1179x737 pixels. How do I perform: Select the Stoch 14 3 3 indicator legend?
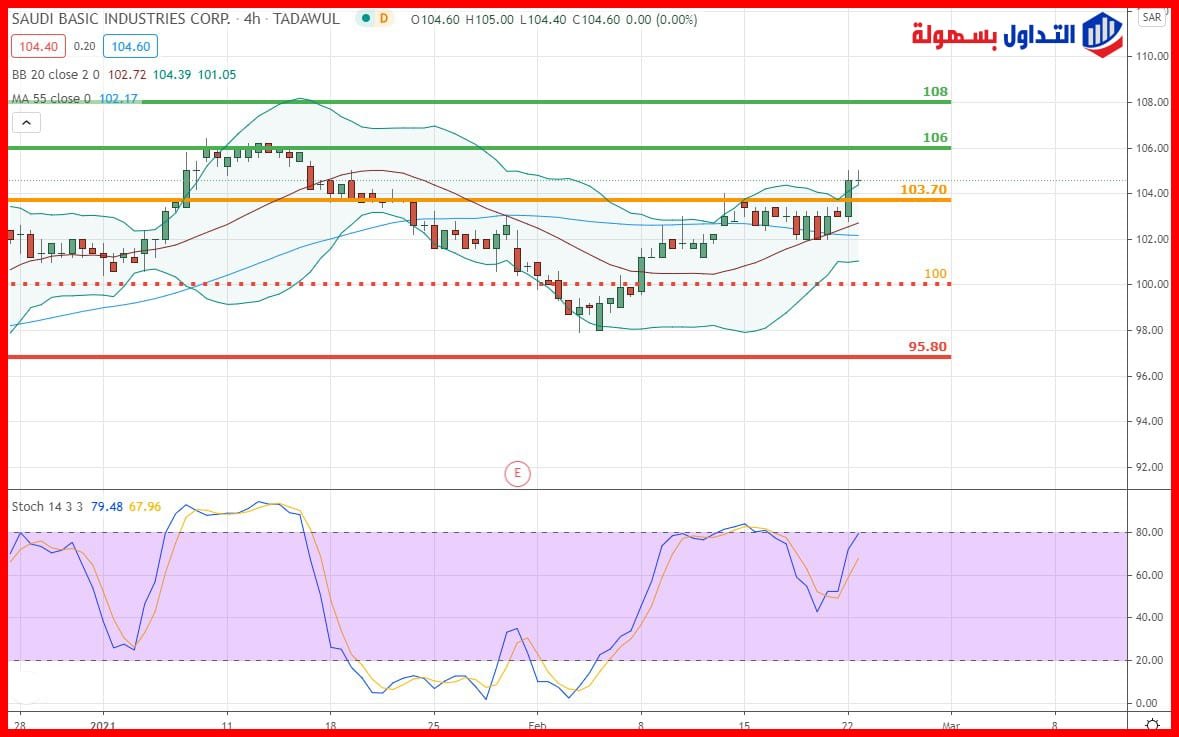coord(47,507)
